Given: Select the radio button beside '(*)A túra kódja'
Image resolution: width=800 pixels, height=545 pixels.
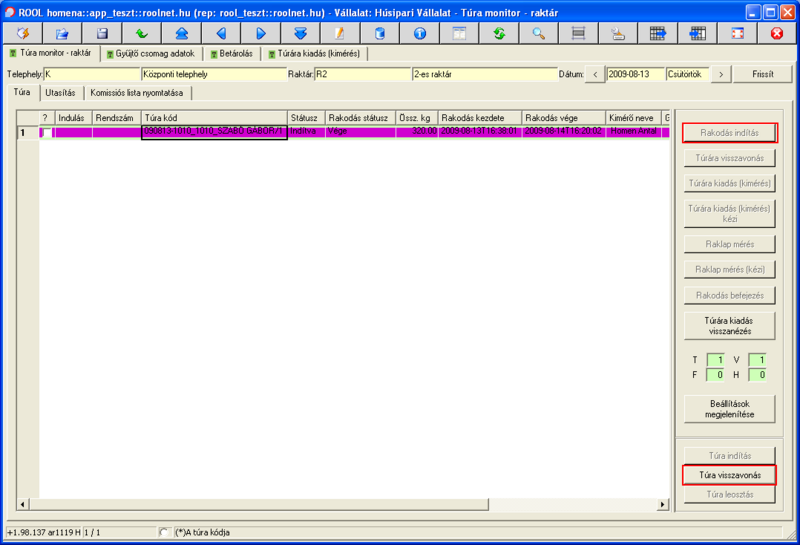Looking at the screenshot, I should pyautogui.click(x=164, y=532).
